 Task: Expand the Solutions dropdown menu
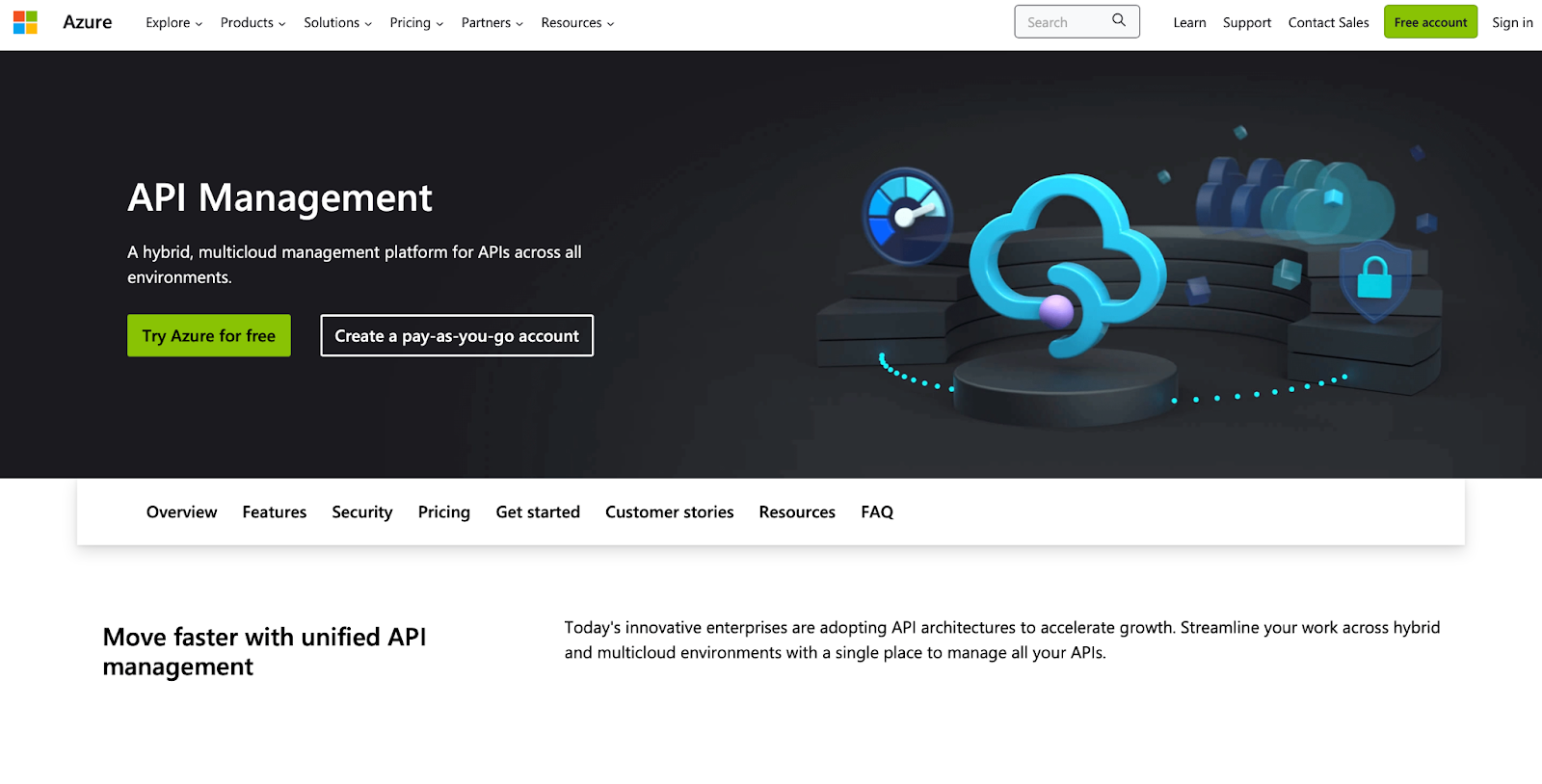point(337,23)
